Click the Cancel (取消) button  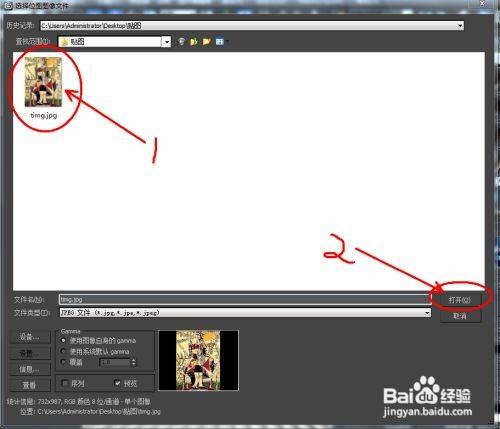460,316
